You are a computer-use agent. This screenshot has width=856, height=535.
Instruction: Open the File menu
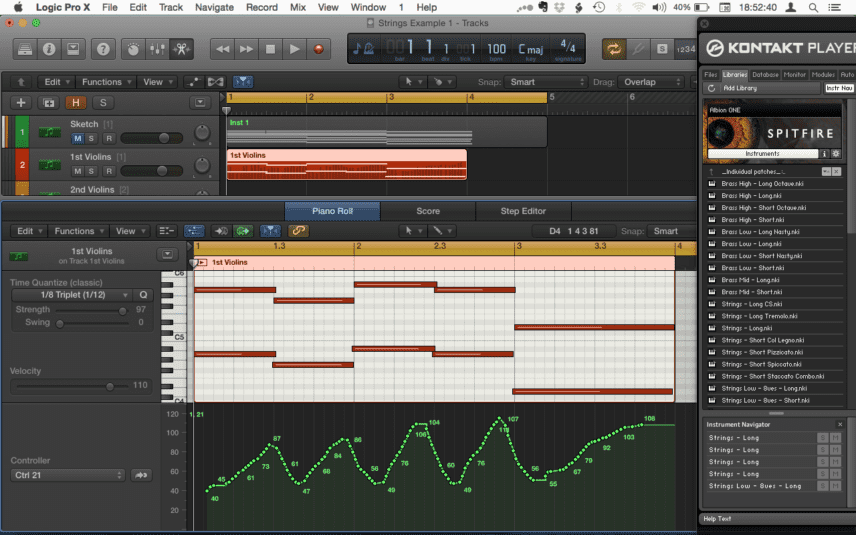(110, 7)
